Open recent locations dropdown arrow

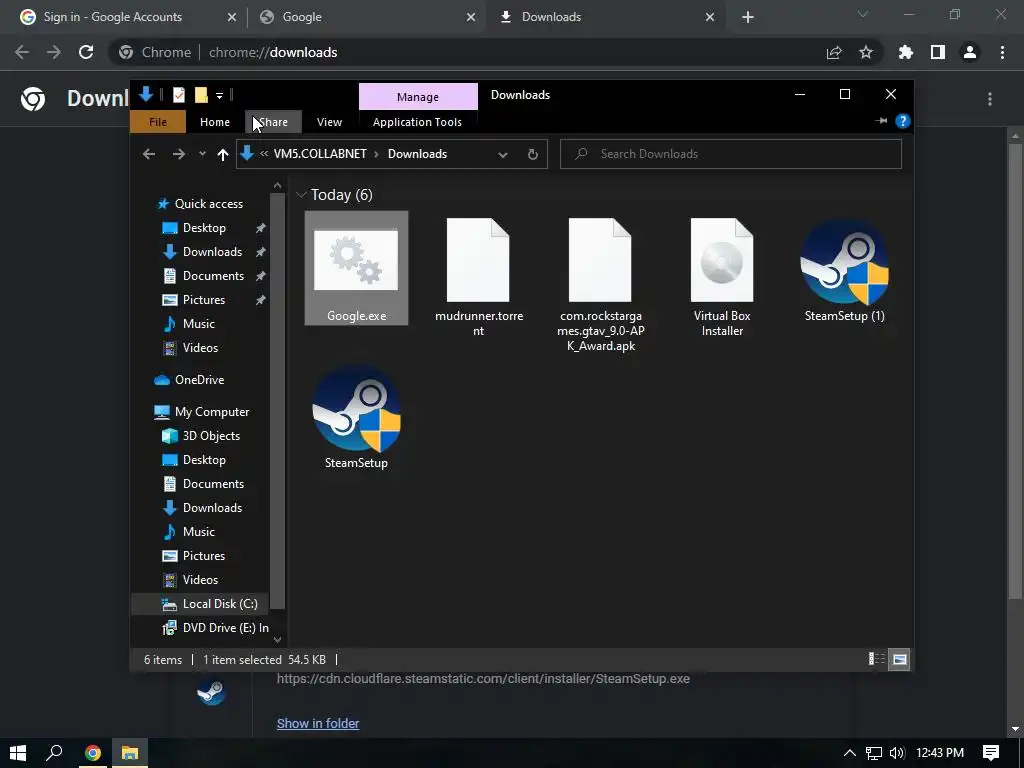pyautogui.click(x=202, y=154)
